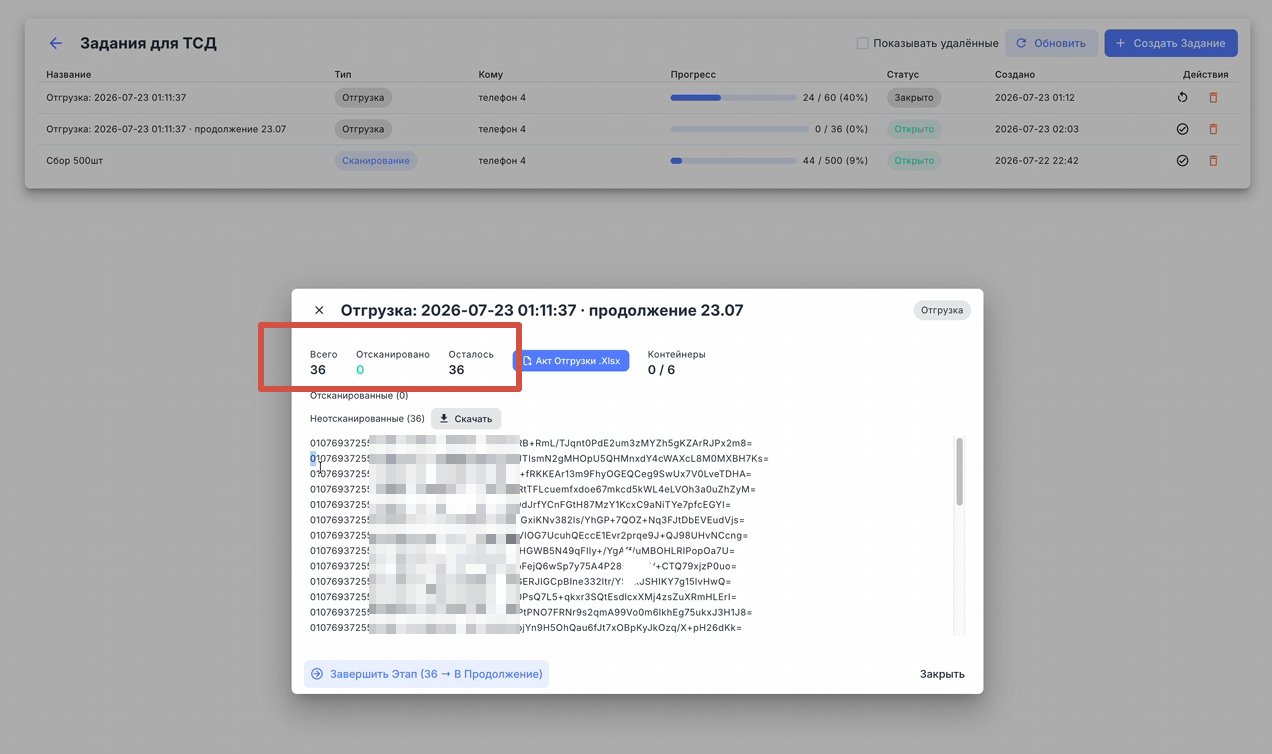The height and width of the screenshot is (754, 1272).
Task: Click the Сбор 500шт progress bar
Action: pyautogui.click(x=733, y=160)
